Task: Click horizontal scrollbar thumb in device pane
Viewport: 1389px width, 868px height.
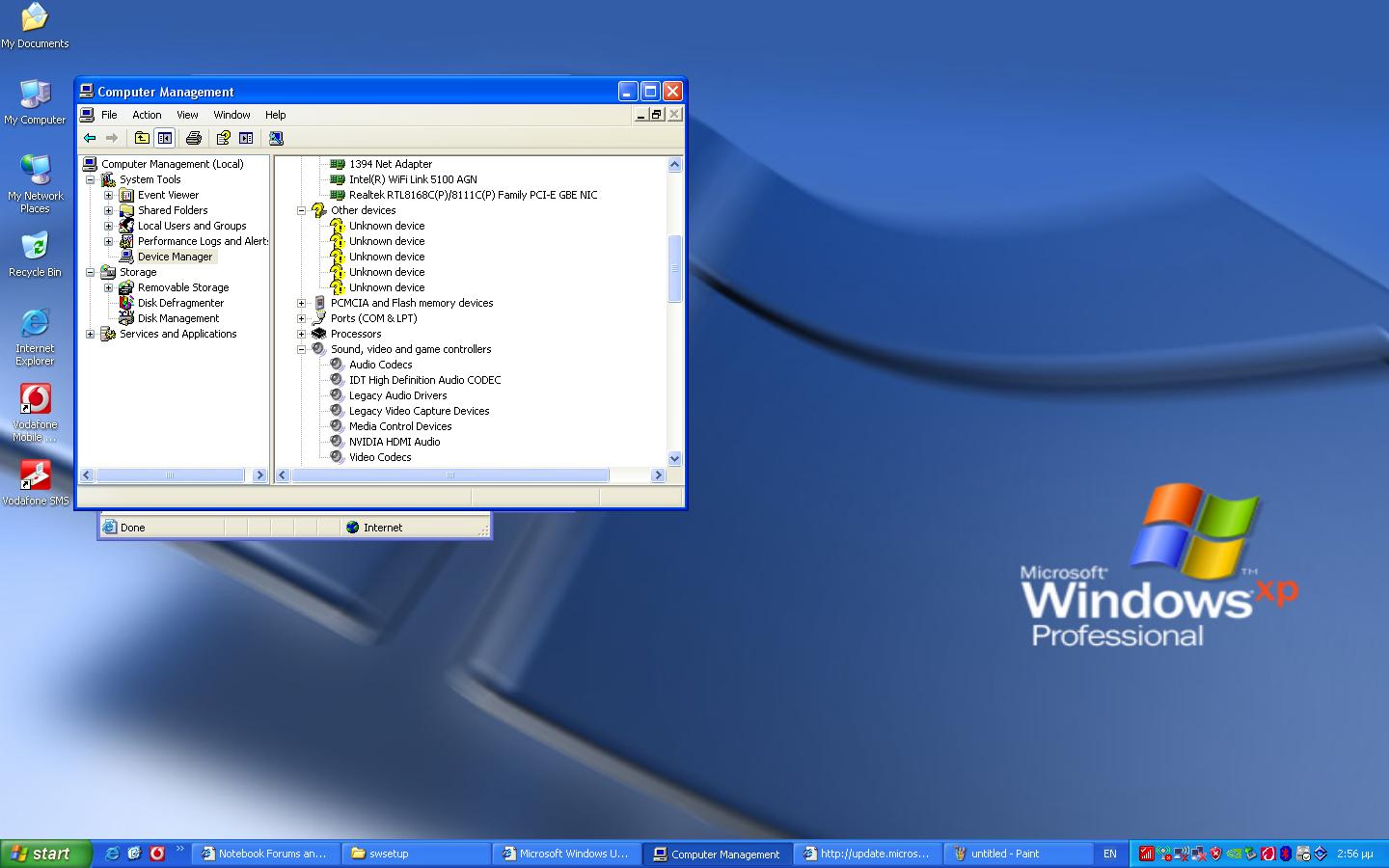Action: pyautogui.click(x=449, y=475)
